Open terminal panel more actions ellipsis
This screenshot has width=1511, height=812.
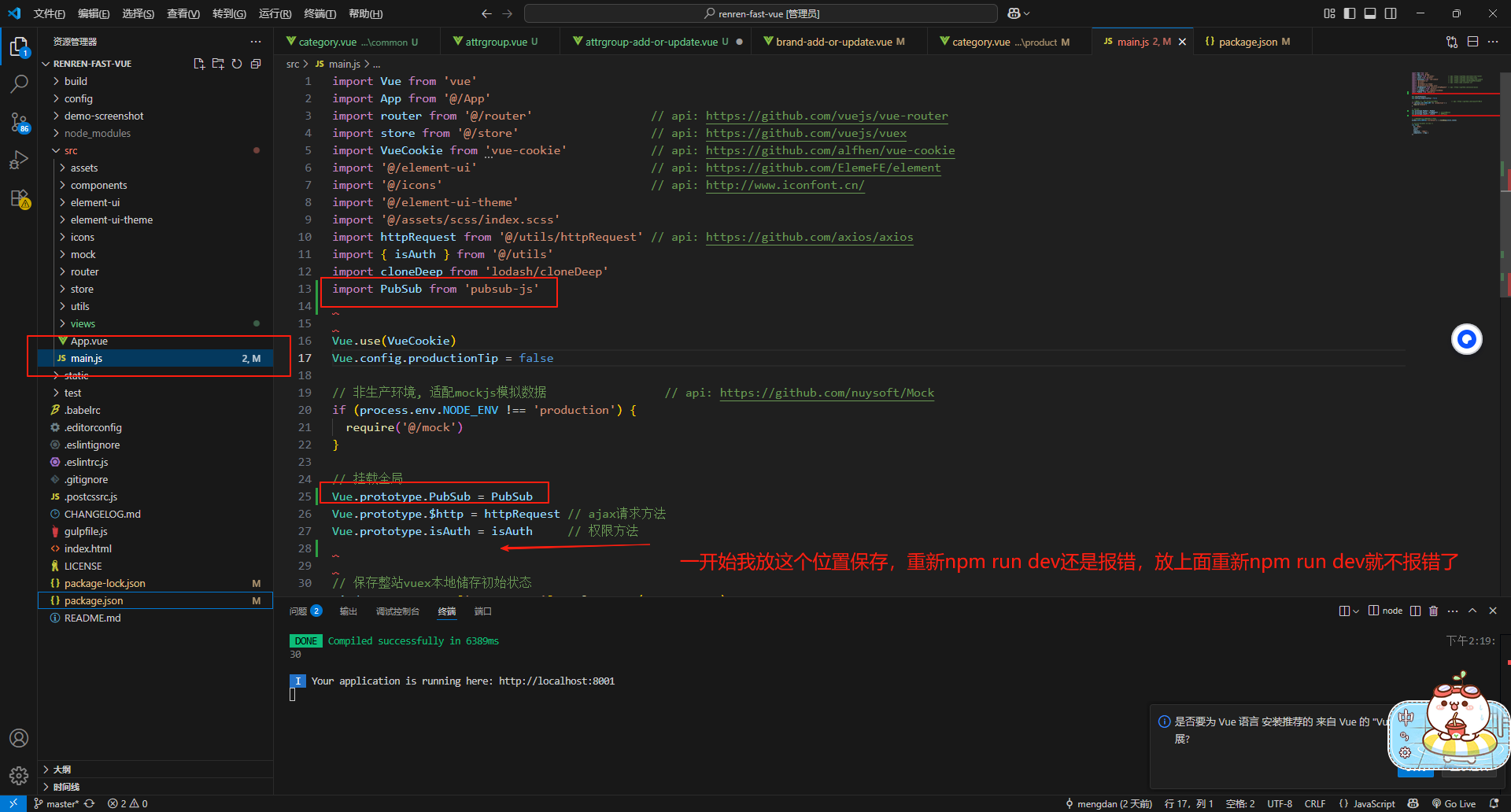pos(1453,611)
